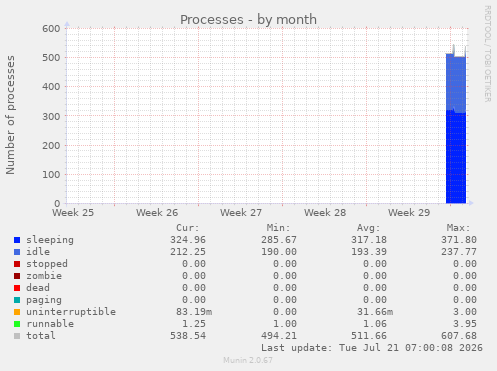
Task: Click idle average value 193.39
Action: pyautogui.click(x=369, y=252)
